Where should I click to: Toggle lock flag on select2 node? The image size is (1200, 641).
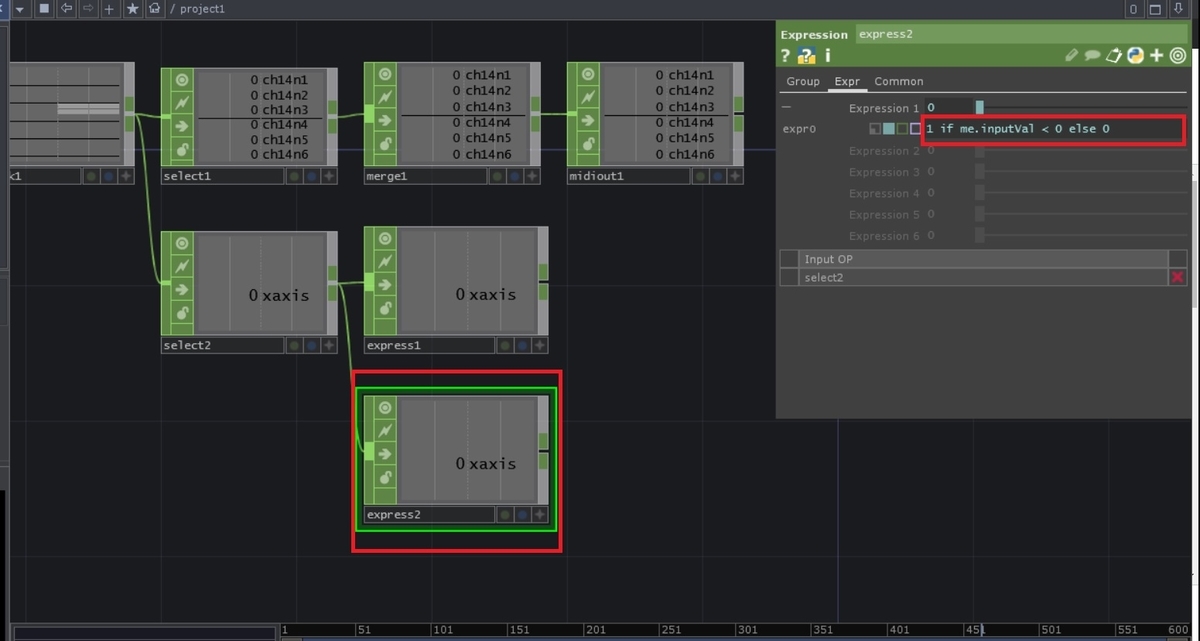click(182, 314)
